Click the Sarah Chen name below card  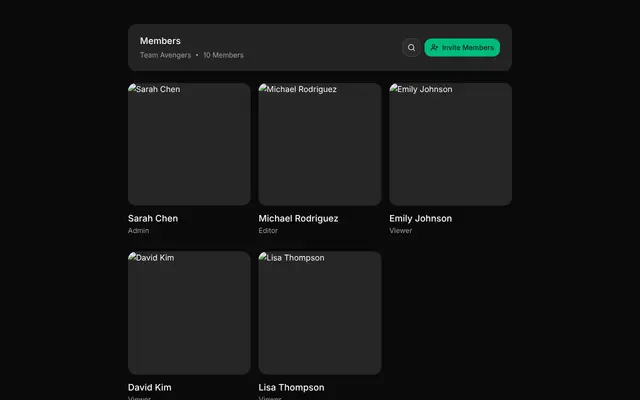tap(153, 218)
